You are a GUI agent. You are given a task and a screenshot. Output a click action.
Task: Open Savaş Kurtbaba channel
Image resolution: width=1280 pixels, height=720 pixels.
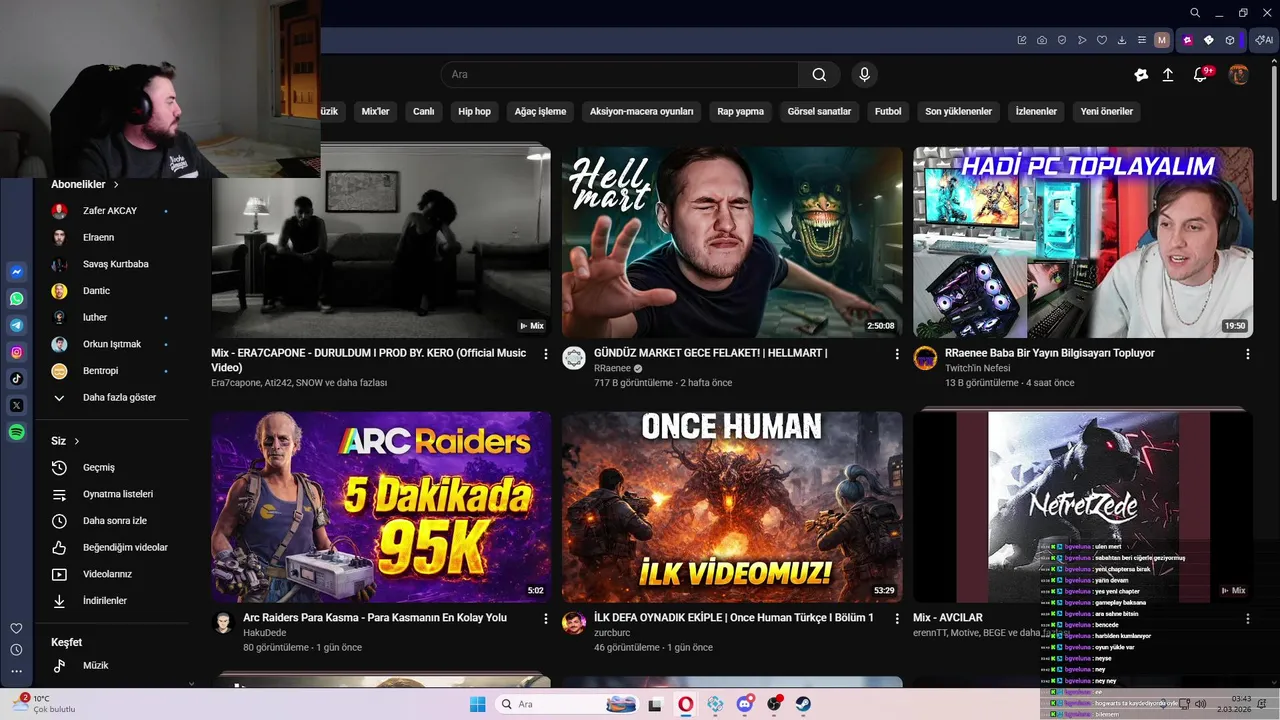click(117, 264)
